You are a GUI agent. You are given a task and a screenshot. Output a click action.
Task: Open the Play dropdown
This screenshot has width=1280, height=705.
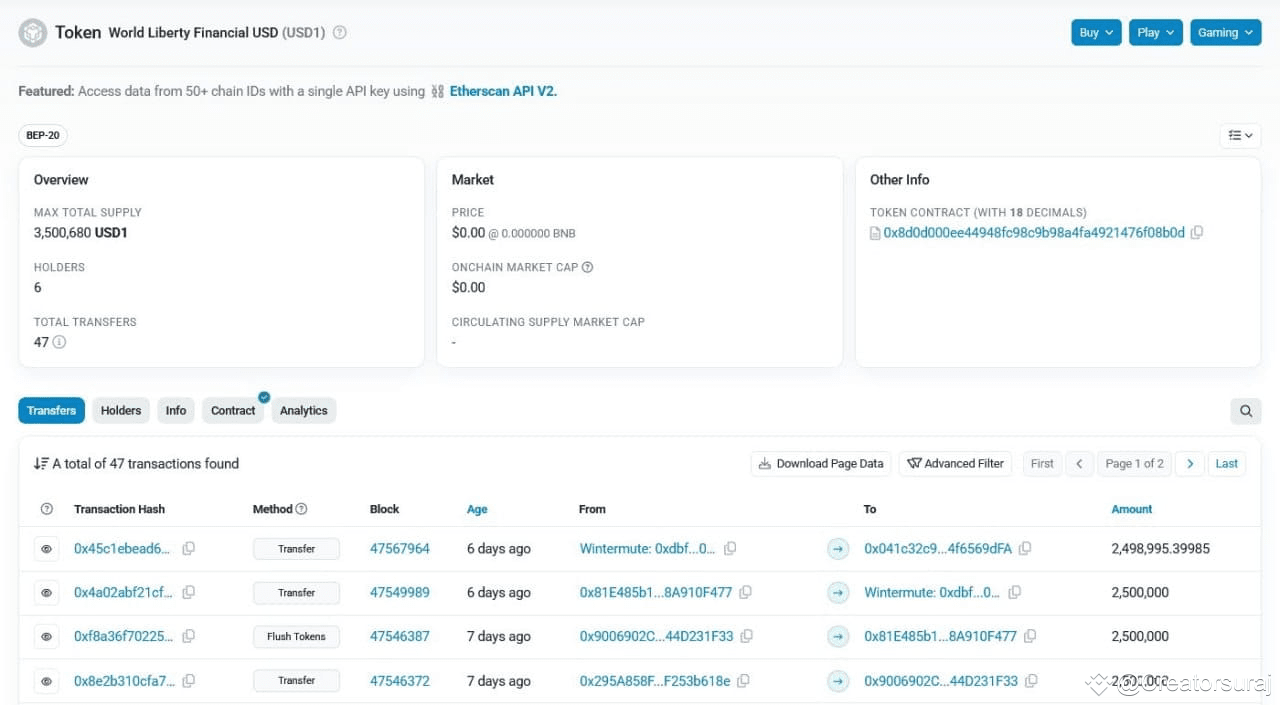pos(1156,33)
